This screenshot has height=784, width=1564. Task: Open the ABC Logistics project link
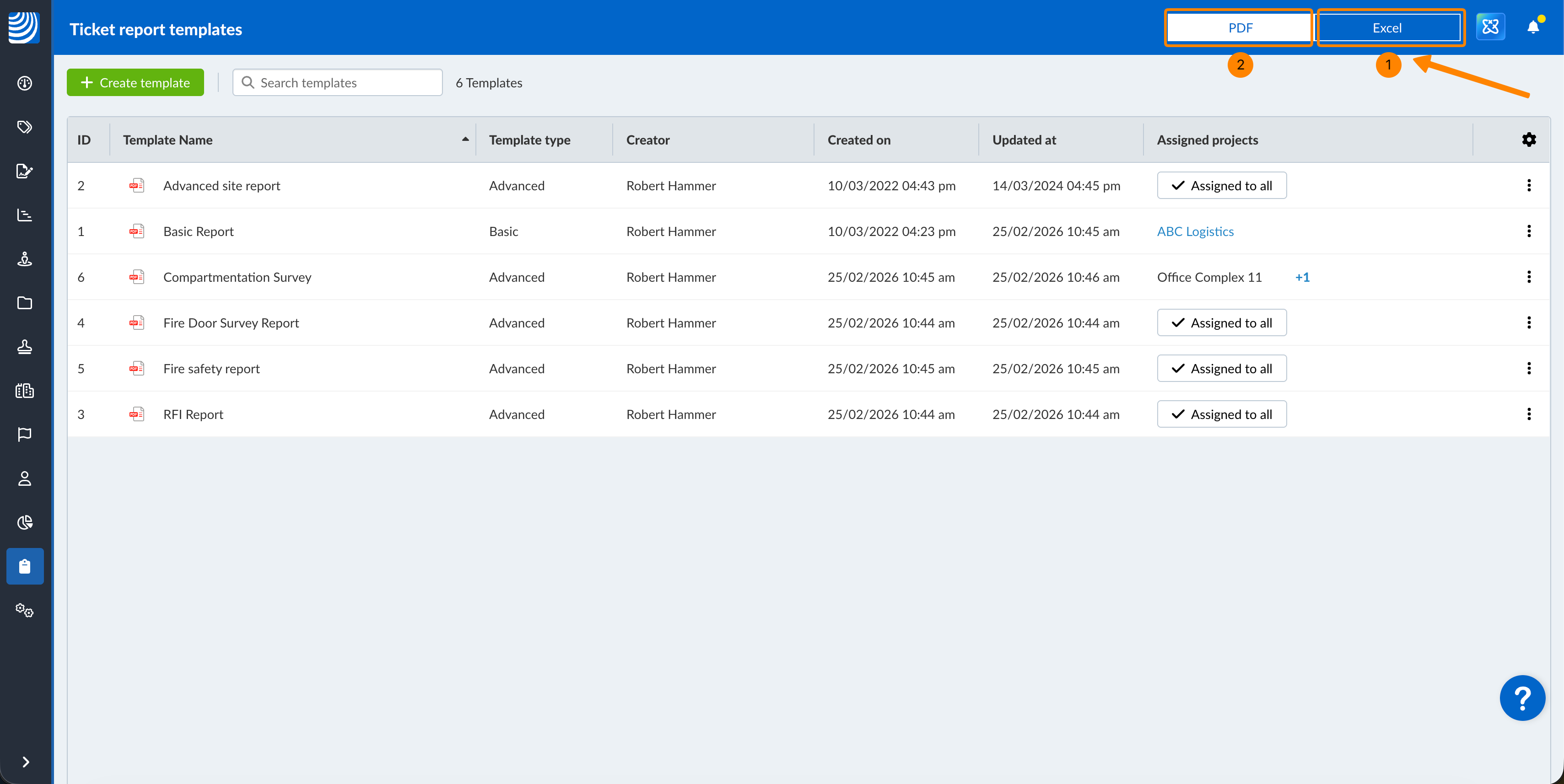click(1195, 231)
